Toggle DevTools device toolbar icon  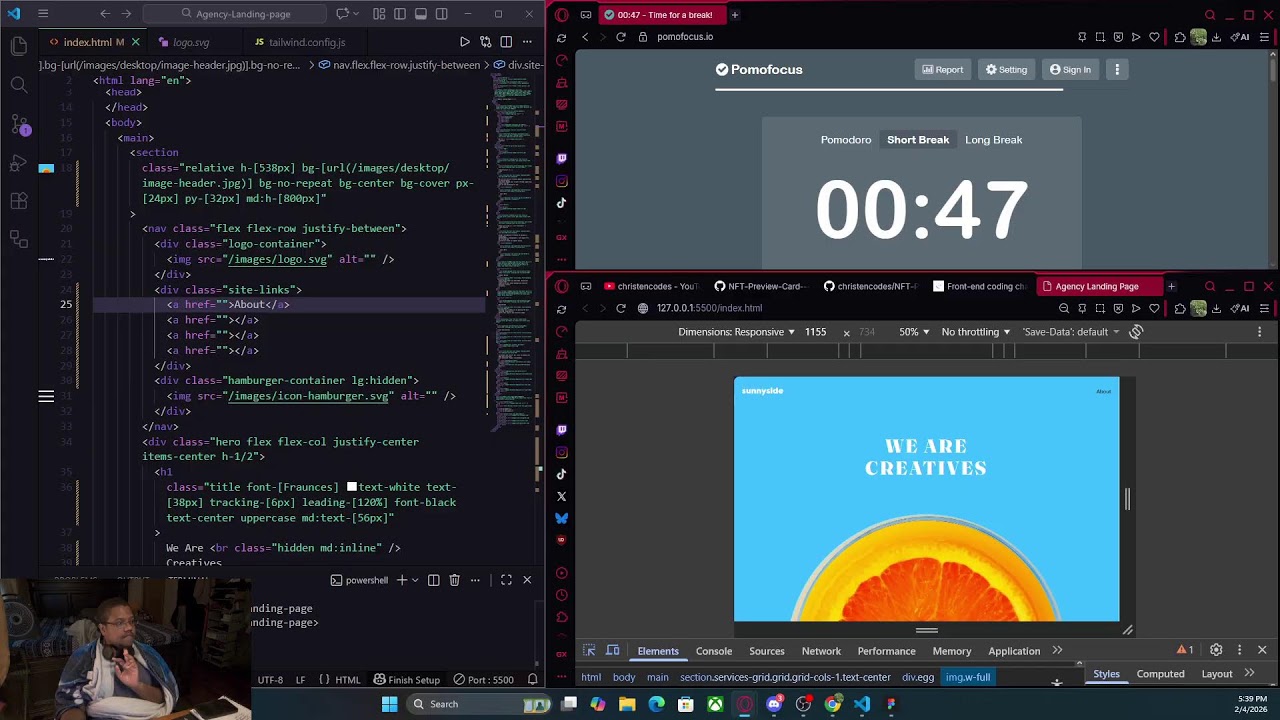click(613, 651)
